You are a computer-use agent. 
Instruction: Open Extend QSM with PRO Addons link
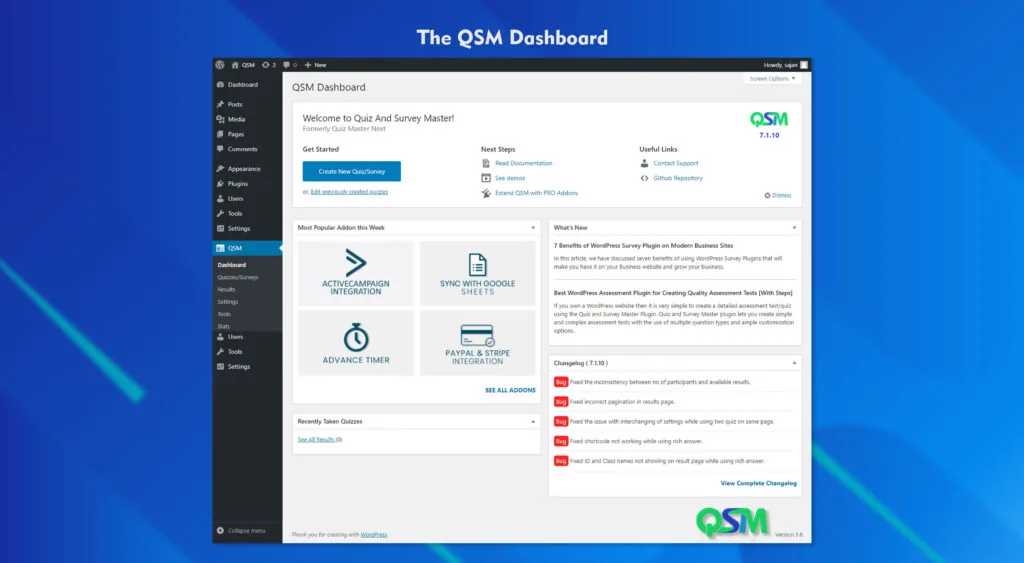(536, 193)
